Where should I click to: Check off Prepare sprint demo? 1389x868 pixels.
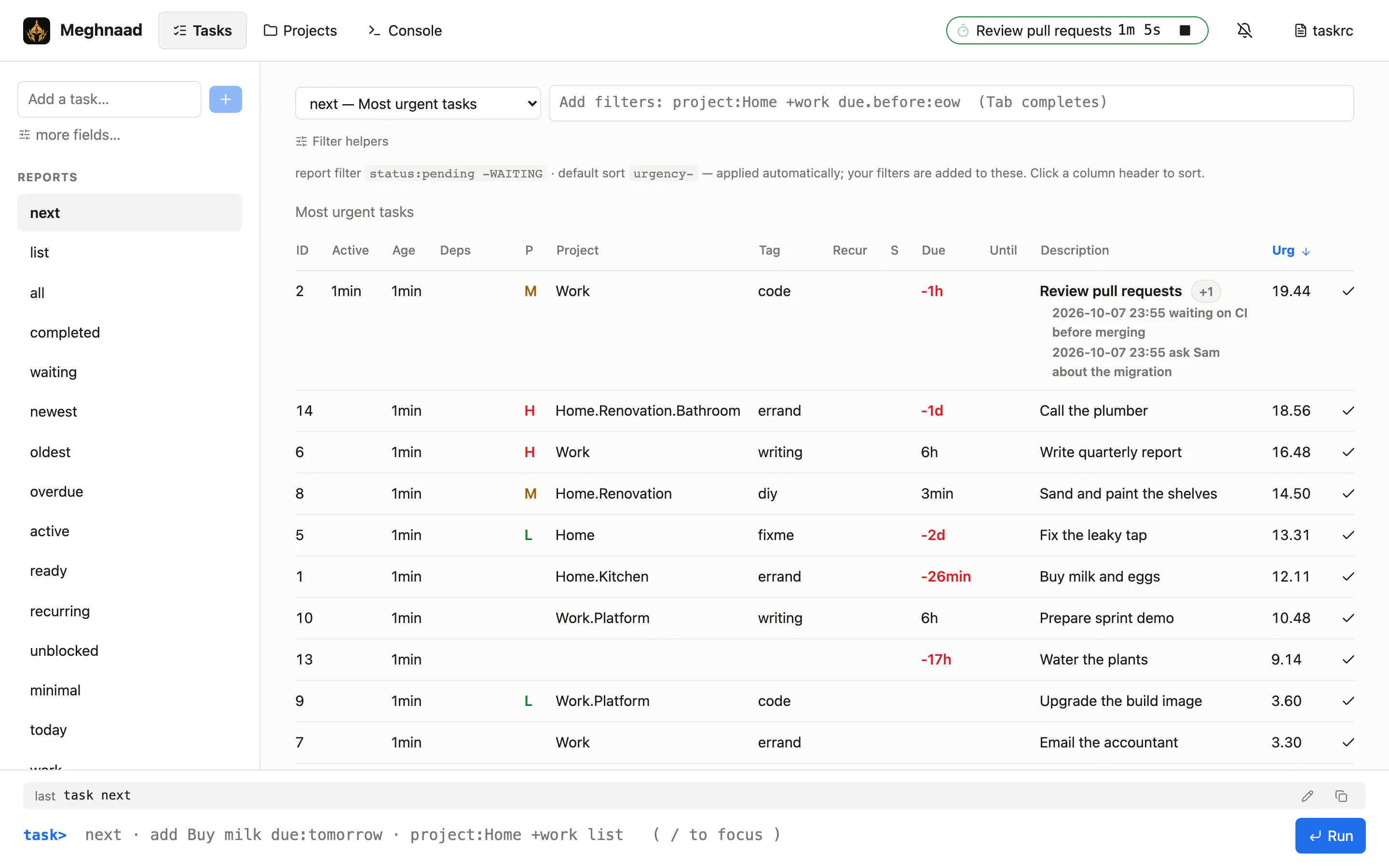click(1348, 618)
